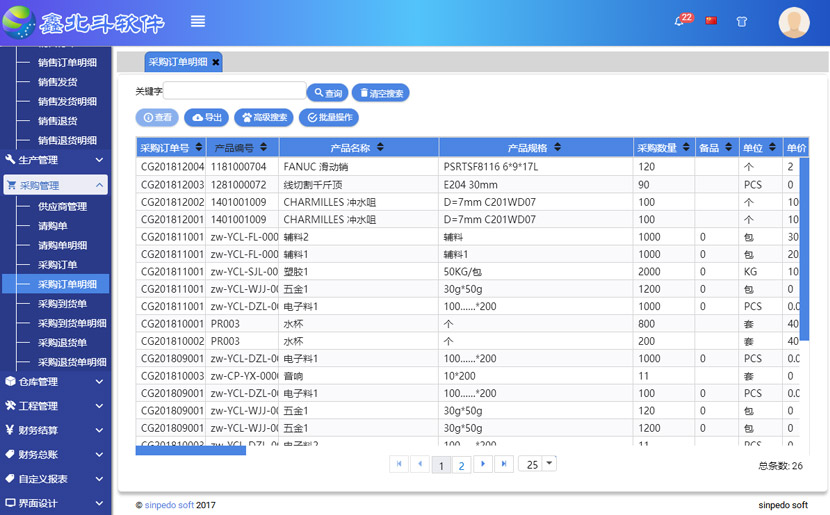Sort by 采购订单号 column arrows
This screenshot has height=515, width=830.
(x=199, y=148)
